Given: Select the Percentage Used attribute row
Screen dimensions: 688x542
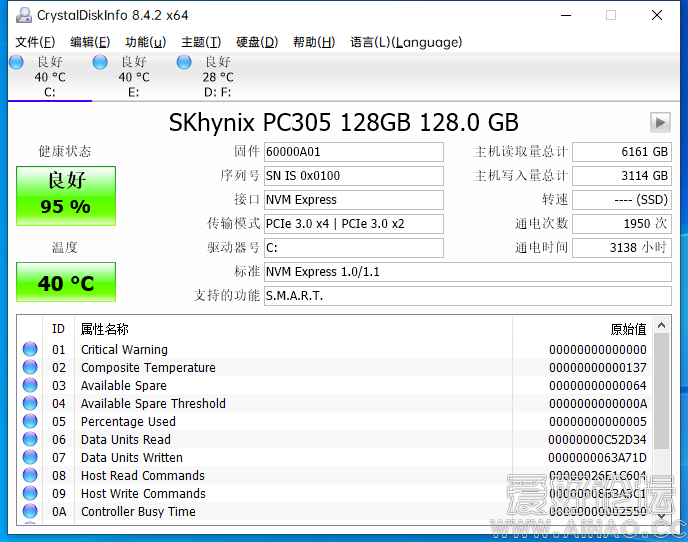Looking at the screenshot, I should 335,421.
